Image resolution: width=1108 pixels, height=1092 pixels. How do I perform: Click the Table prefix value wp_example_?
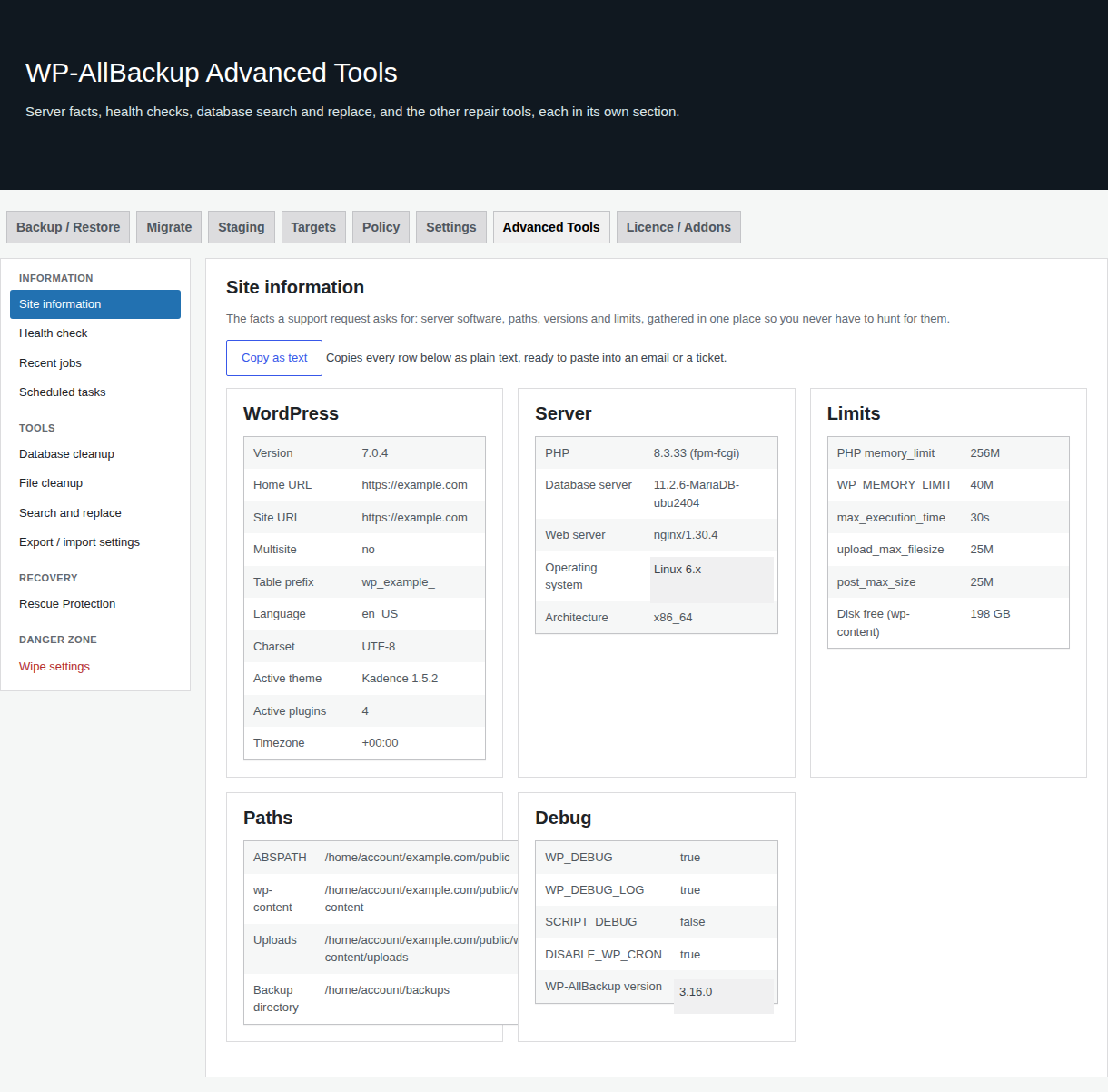[398, 582]
